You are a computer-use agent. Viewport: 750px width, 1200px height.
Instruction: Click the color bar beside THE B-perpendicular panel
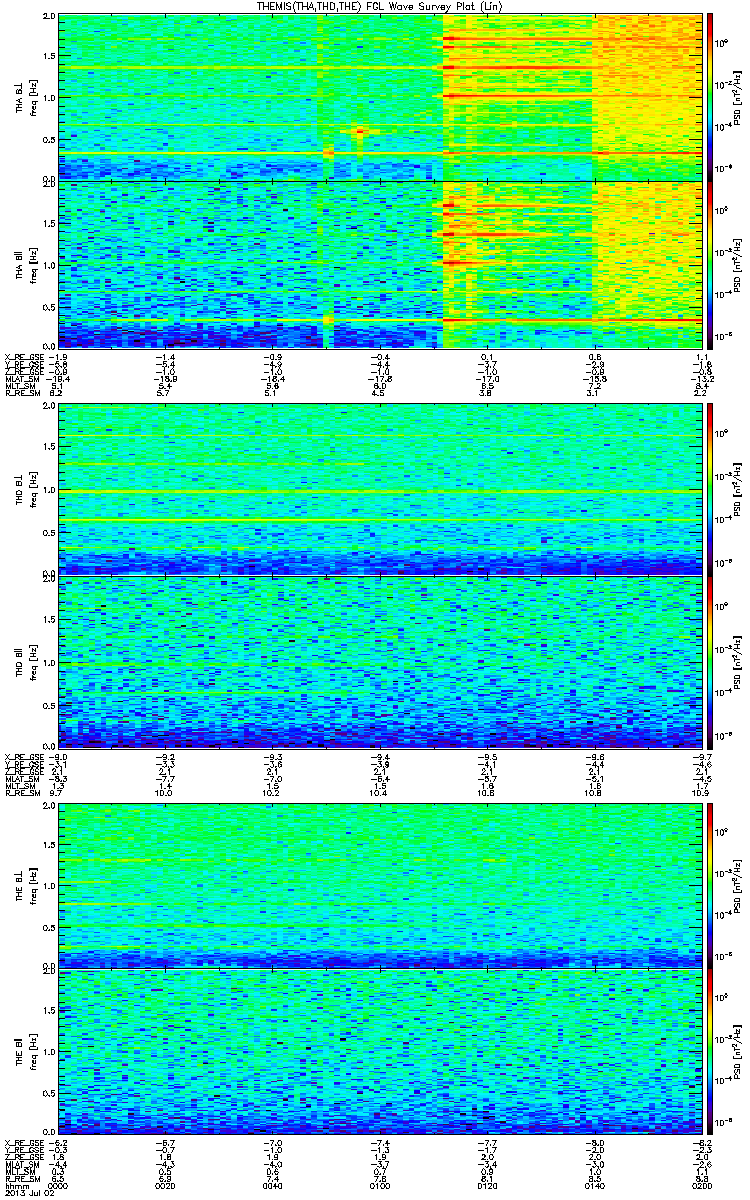711,884
